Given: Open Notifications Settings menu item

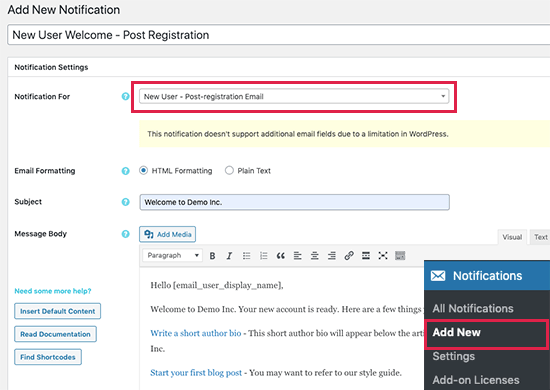Looking at the screenshot, I should pyautogui.click(x=454, y=356).
